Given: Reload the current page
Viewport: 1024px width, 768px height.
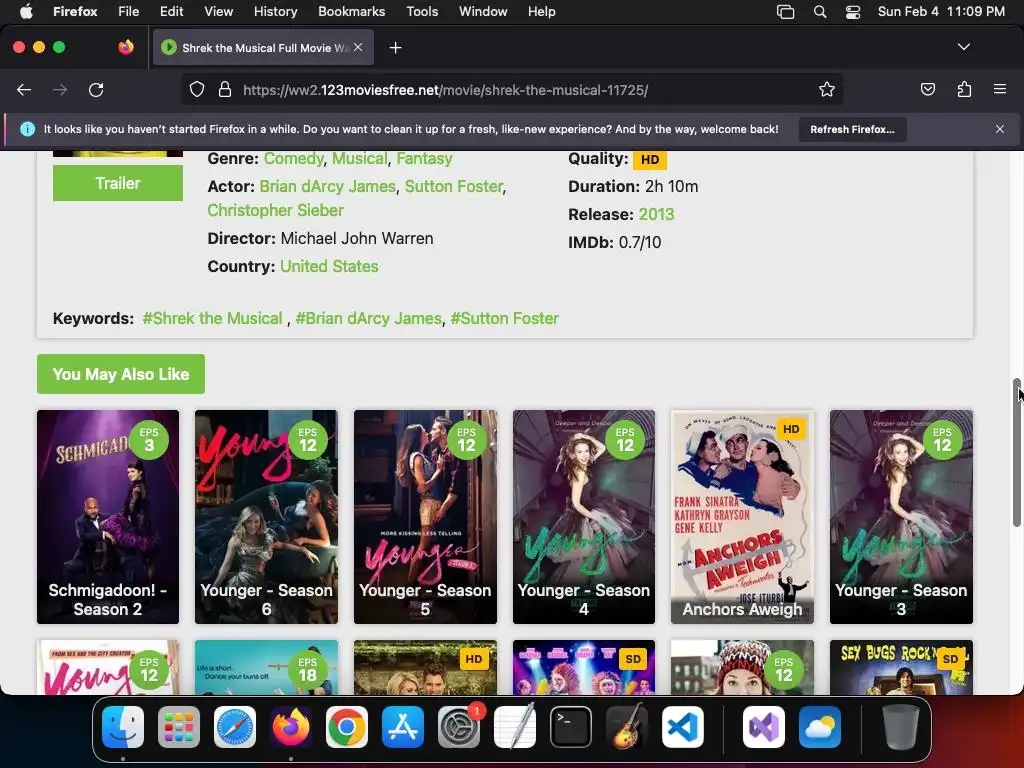Looking at the screenshot, I should click(x=96, y=89).
